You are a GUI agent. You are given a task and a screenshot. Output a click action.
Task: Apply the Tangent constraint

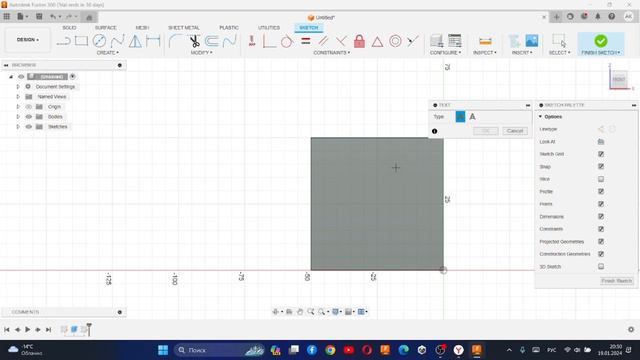(287, 41)
